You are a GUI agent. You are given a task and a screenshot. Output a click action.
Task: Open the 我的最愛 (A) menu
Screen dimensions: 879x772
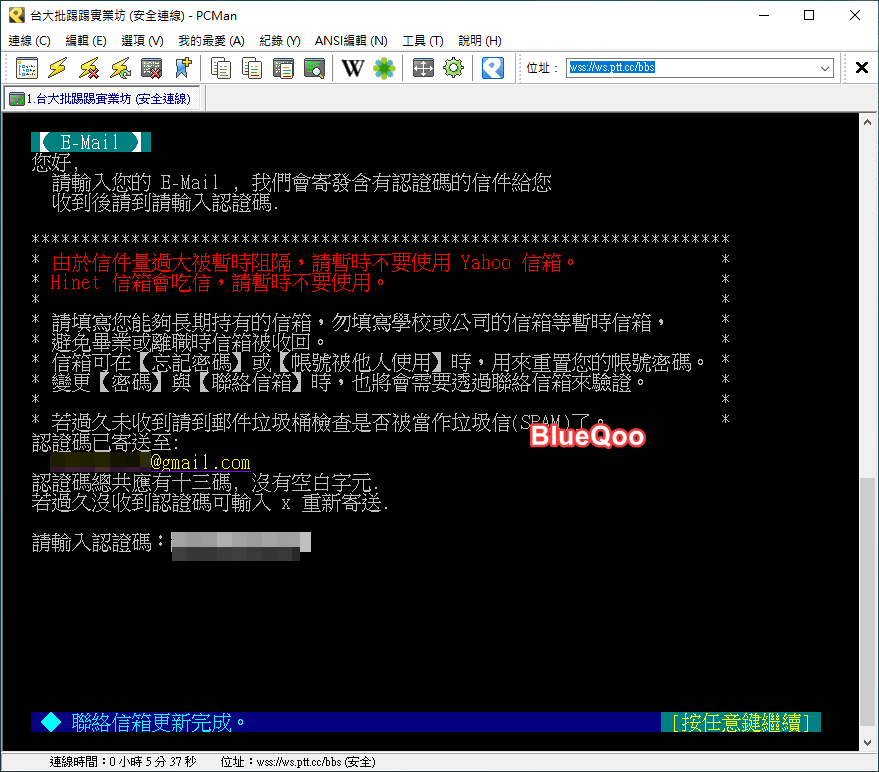click(211, 41)
